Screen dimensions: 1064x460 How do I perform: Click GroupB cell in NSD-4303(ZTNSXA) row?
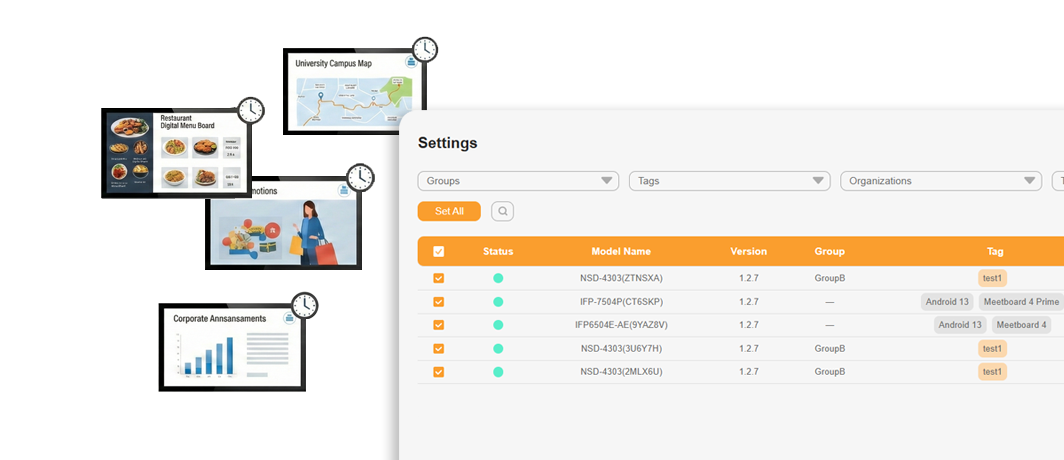pos(829,278)
